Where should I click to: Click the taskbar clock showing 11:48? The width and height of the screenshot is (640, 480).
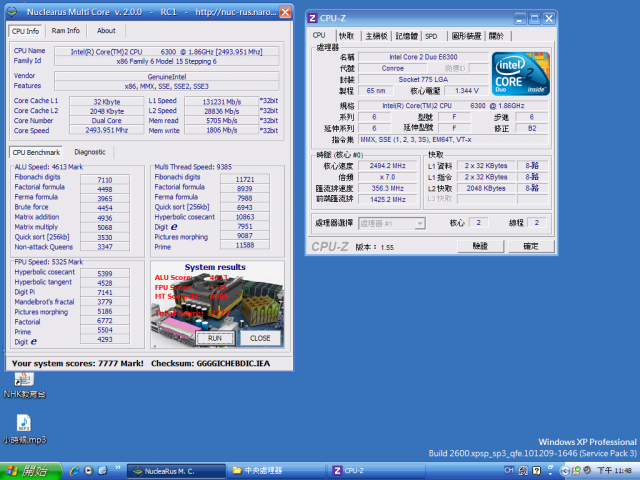(x=614, y=471)
